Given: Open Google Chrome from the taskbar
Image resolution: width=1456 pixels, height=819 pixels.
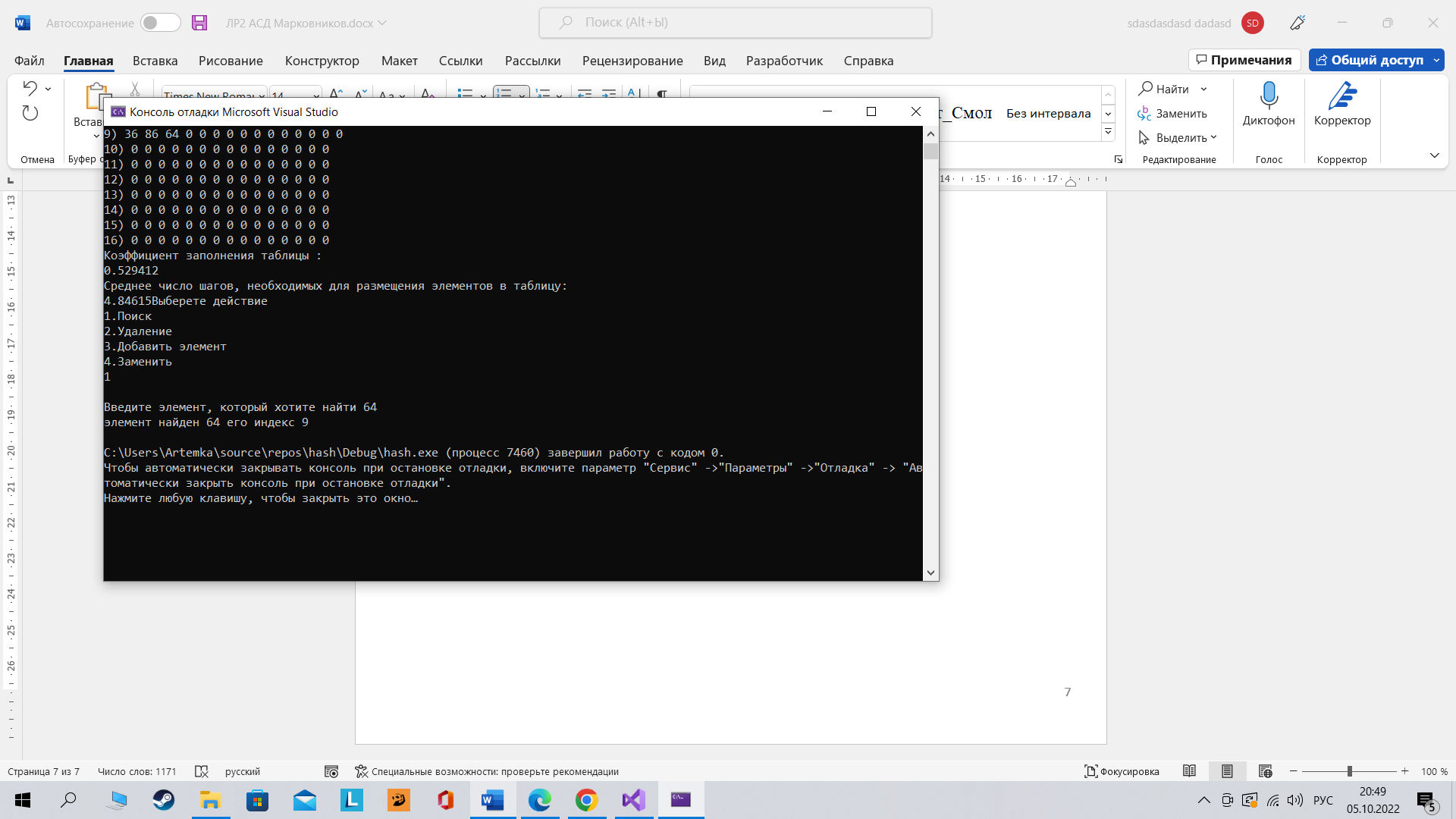Looking at the screenshot, I should point(587,800).
